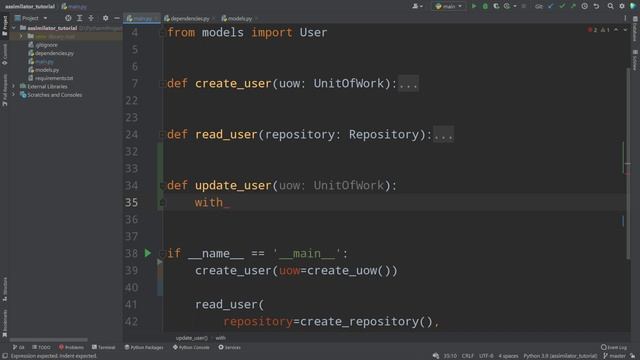
Task: Click the CRLF line separator in status bar
Action: 468,356
